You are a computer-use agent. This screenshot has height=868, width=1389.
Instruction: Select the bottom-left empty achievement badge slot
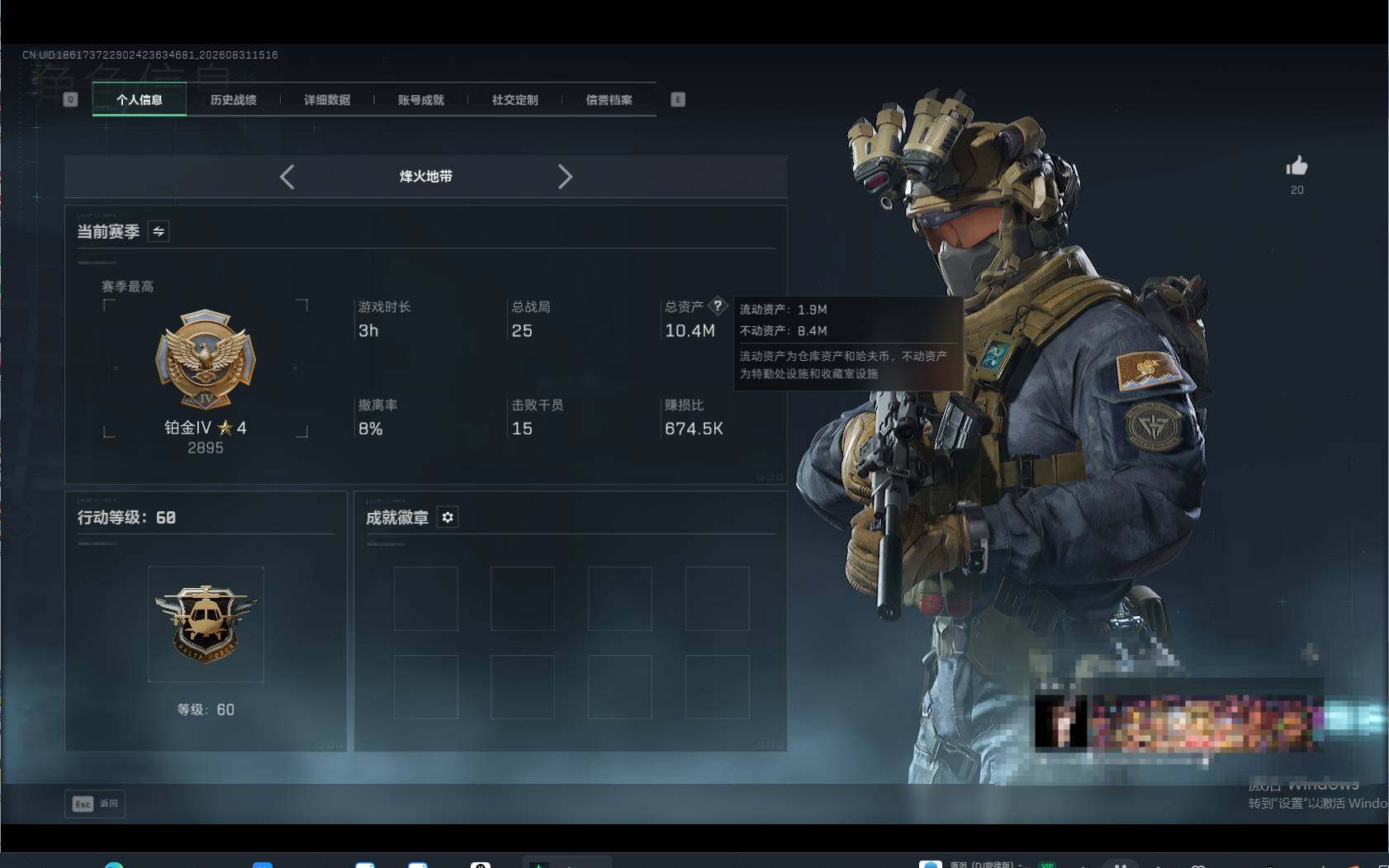click(x=426, y=687)
